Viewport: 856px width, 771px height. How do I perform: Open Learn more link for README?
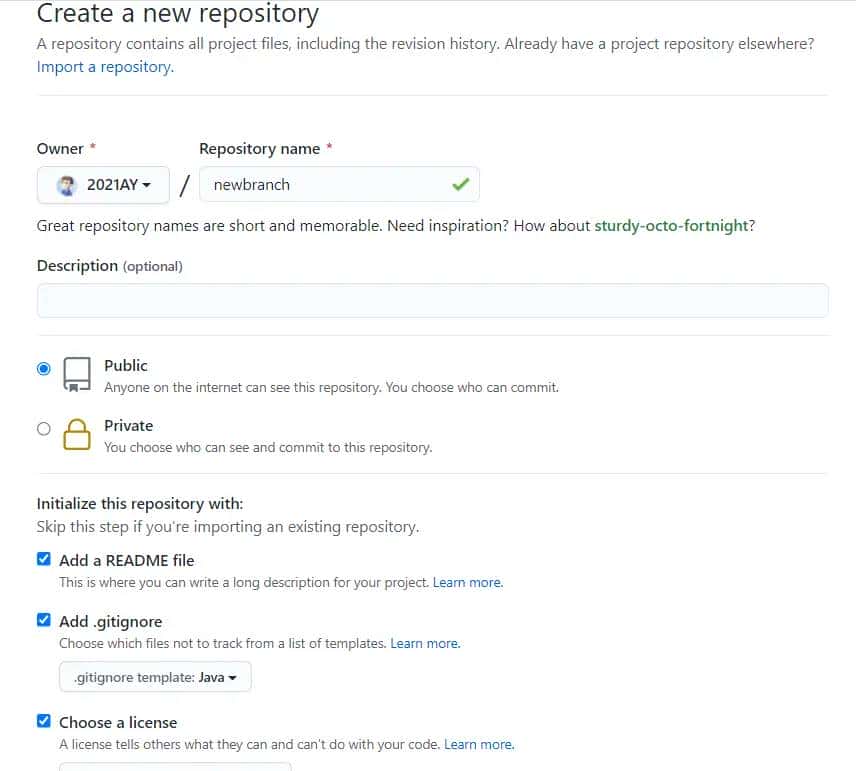click(467, 582)
